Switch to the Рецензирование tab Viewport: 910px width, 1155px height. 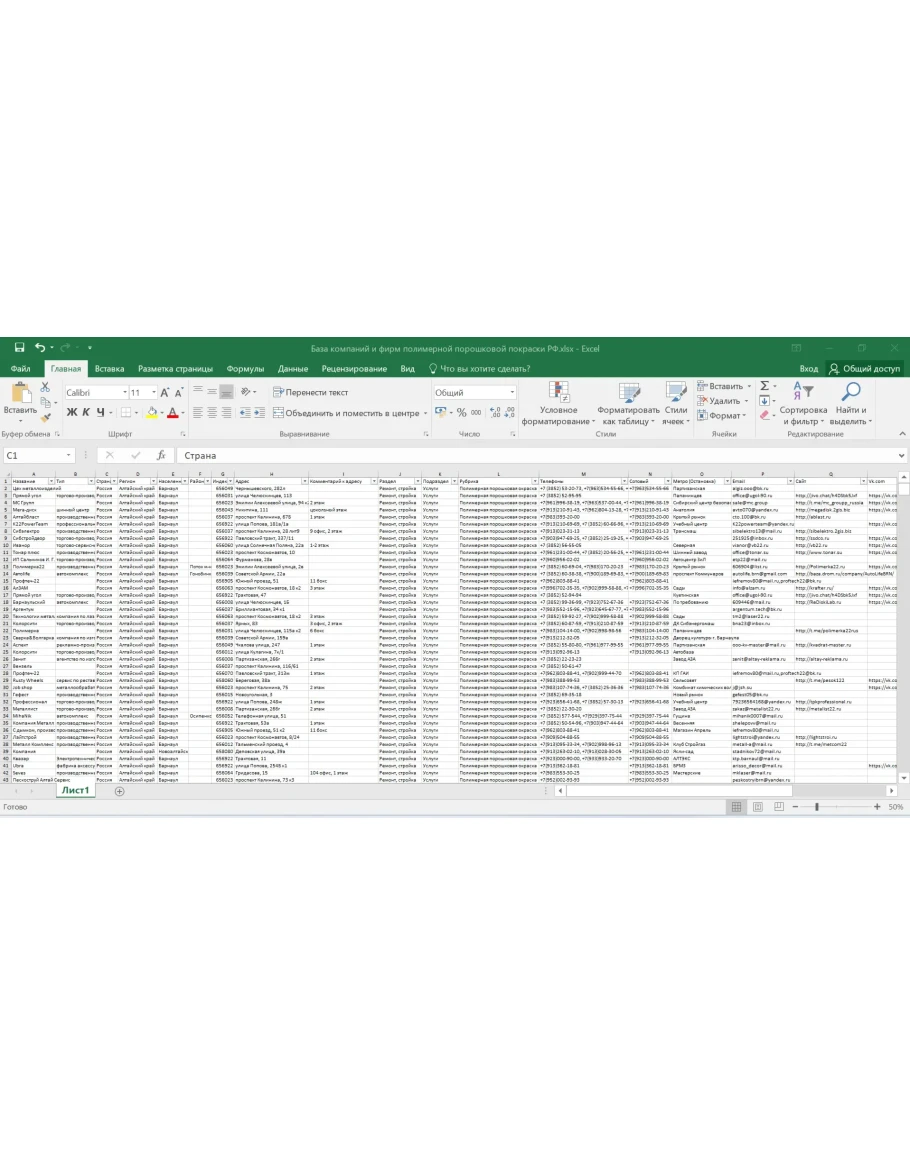354,368
